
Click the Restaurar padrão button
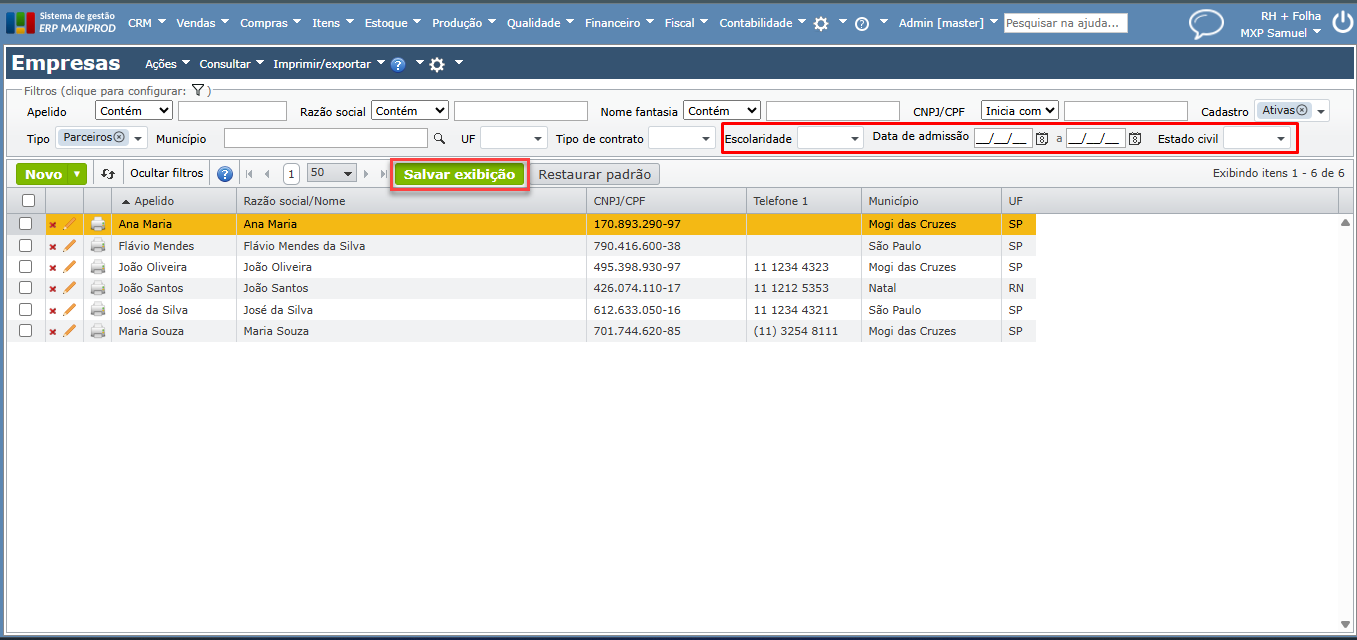pyautogui.click(x=595, y=174)
